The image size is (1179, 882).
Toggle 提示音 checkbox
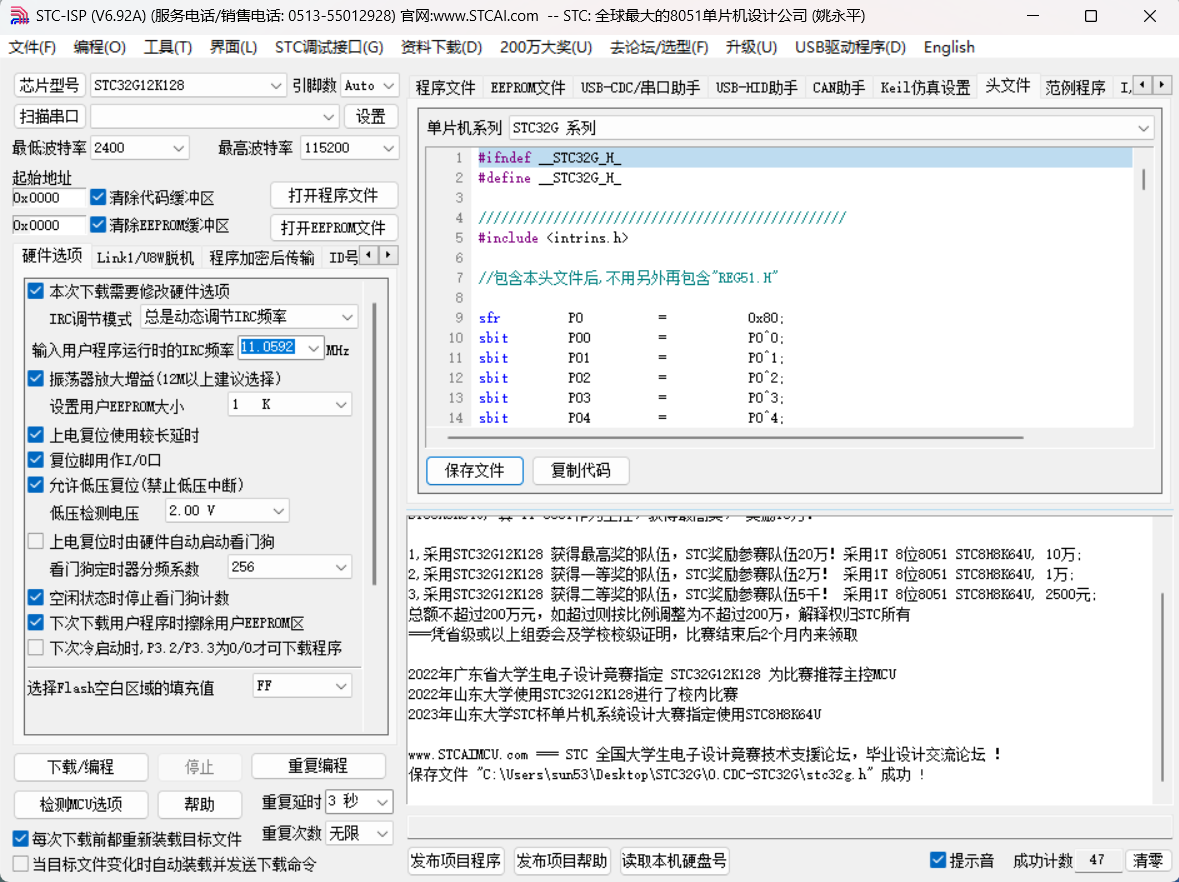pyautogui.click(x=938, y=860)
